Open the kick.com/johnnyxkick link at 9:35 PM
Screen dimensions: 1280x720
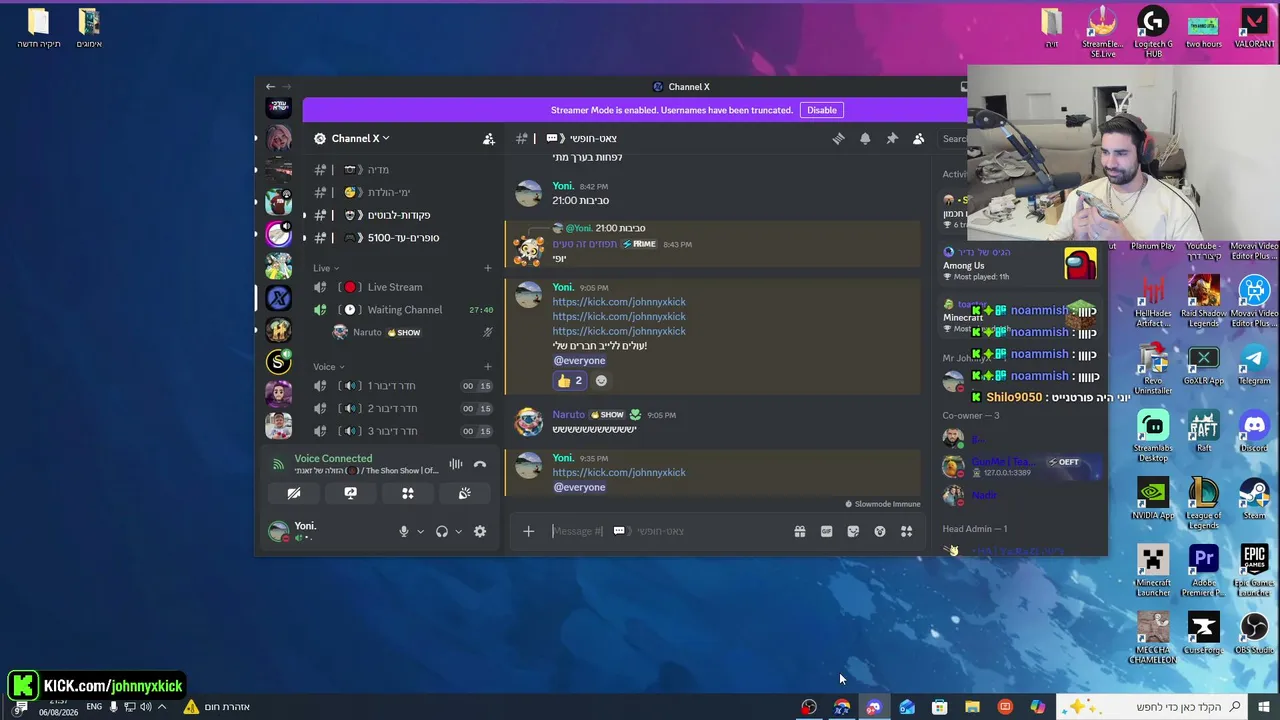tap(619, 472)
